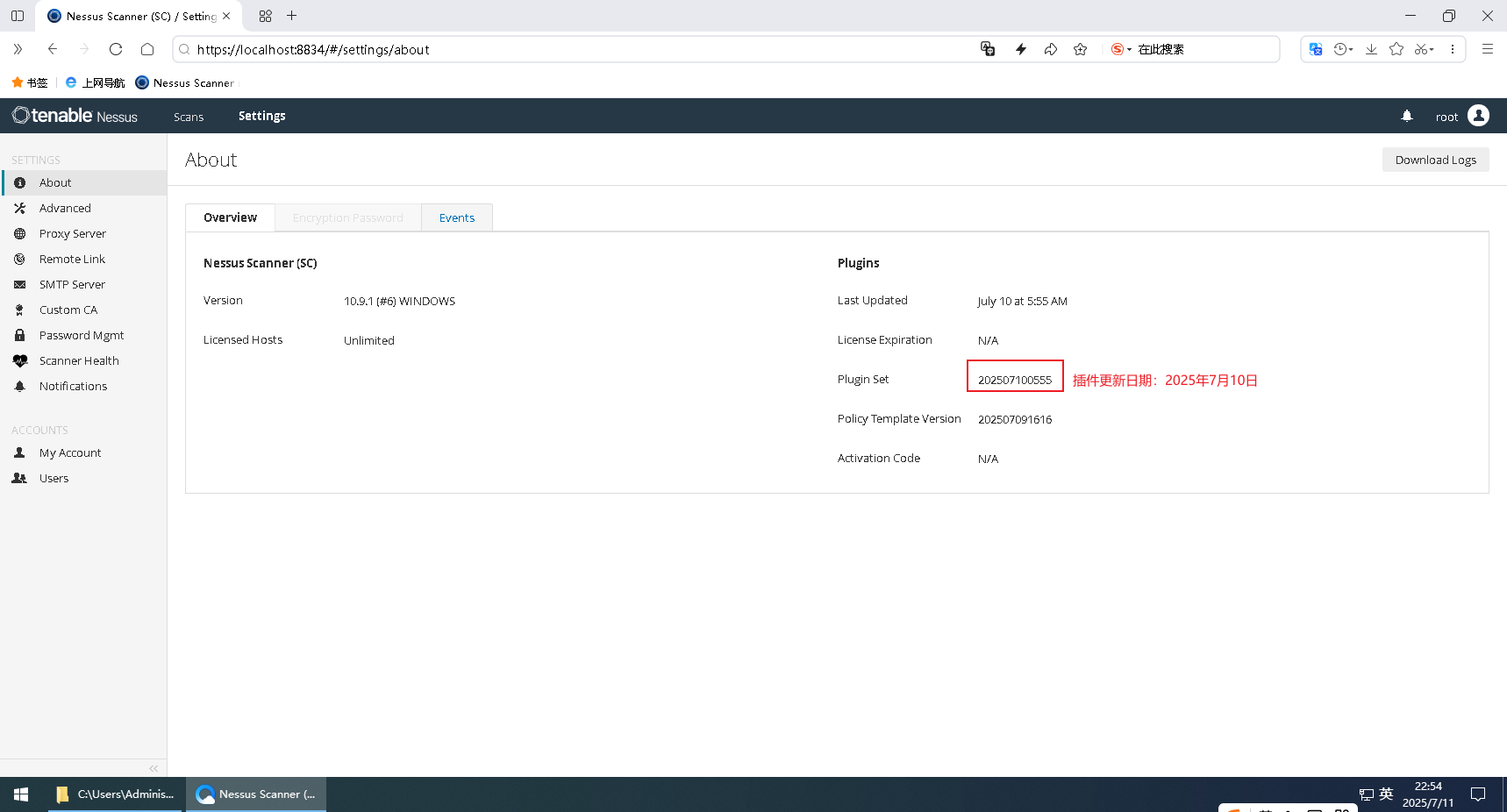Viewport: 1507px width, 812px height.
Task: Select the Encryption Password tab
Action: pos(348,217)
